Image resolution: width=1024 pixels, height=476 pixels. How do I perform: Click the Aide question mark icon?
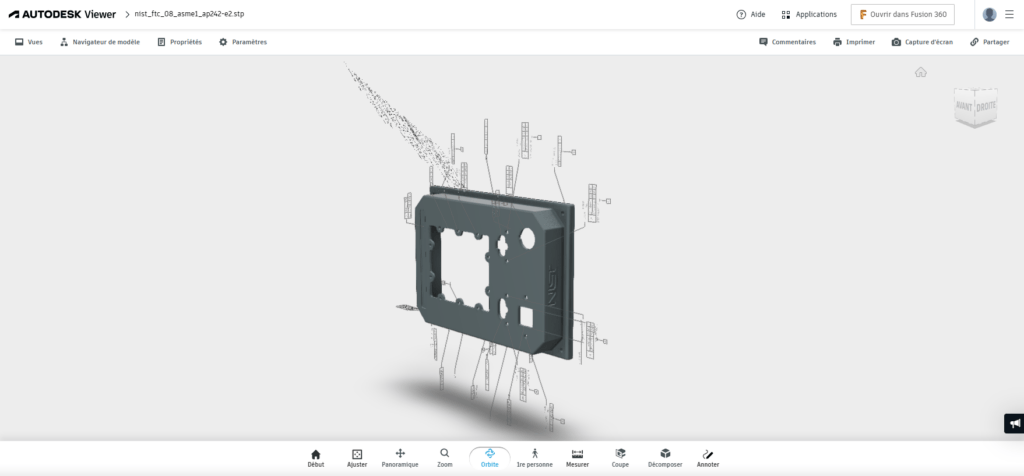tap(741, 14)
